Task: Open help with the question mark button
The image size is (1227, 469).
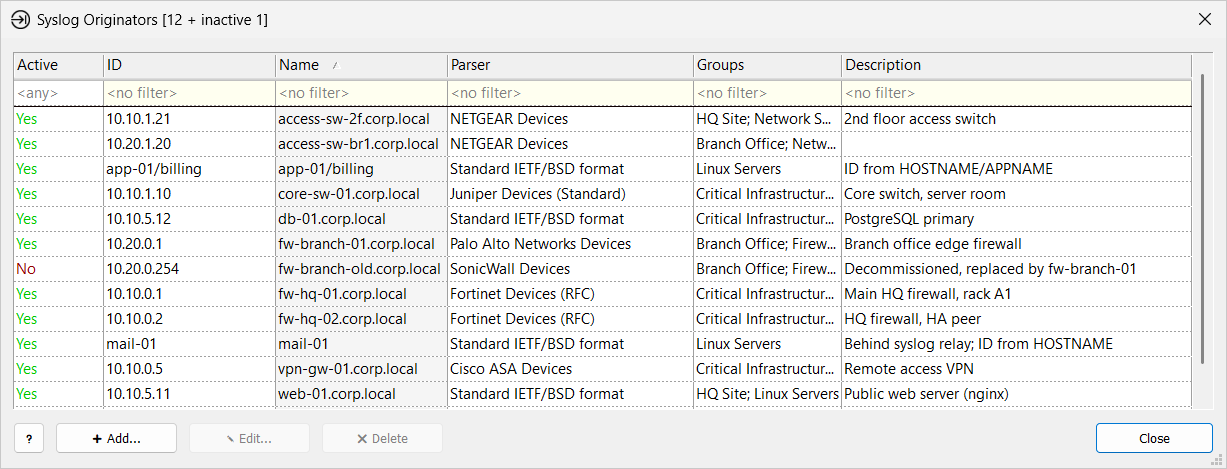Action: tap(28, 438)
